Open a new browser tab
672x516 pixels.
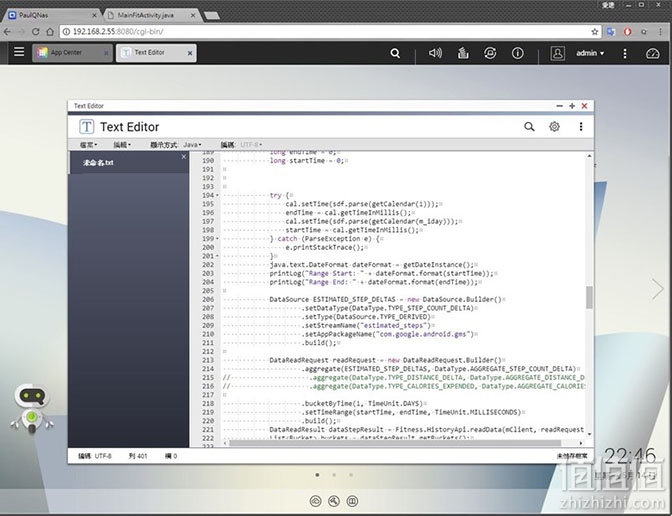(x=212, y=16)
